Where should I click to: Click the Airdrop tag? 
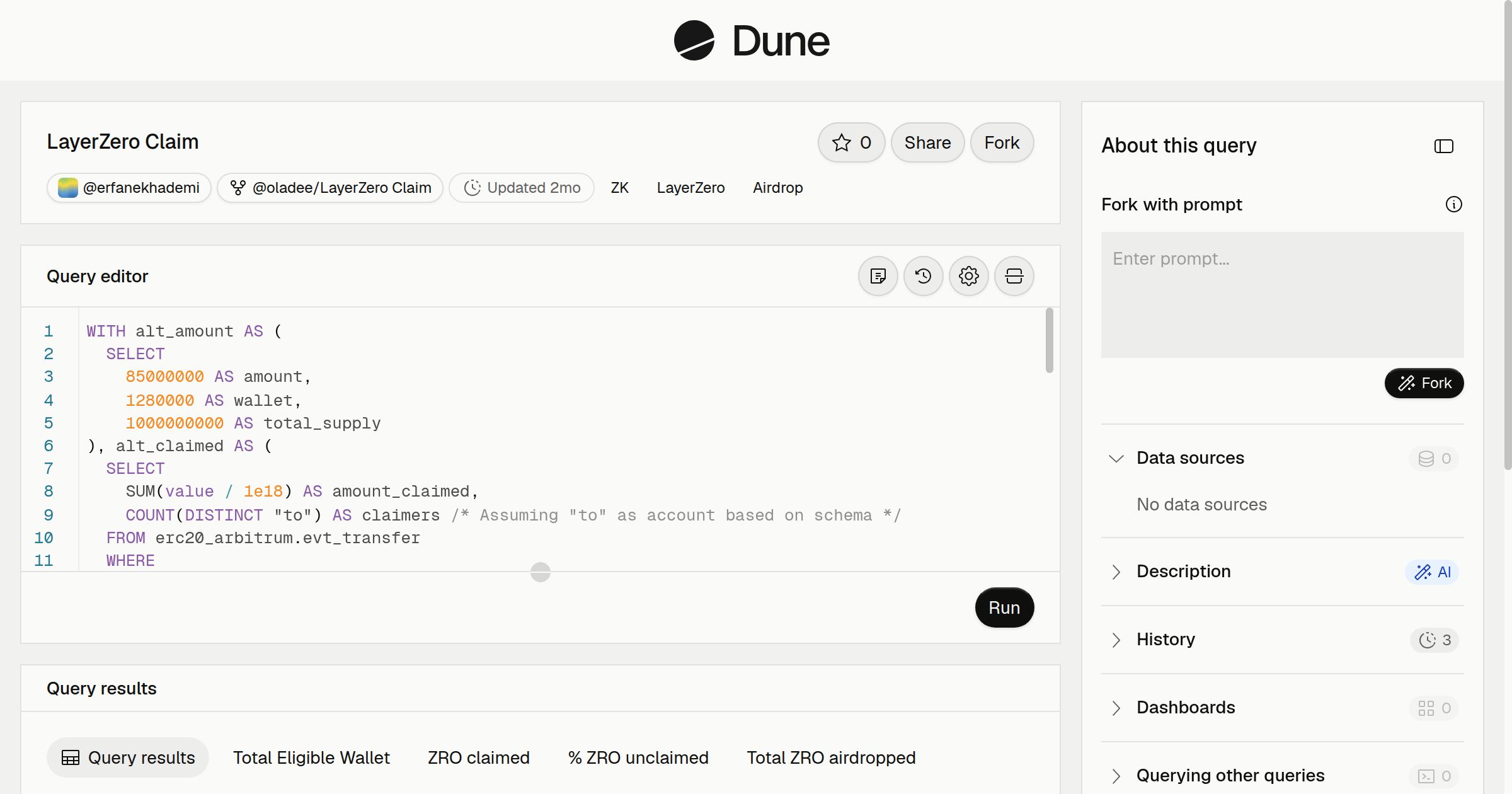(x=778, y=188)
